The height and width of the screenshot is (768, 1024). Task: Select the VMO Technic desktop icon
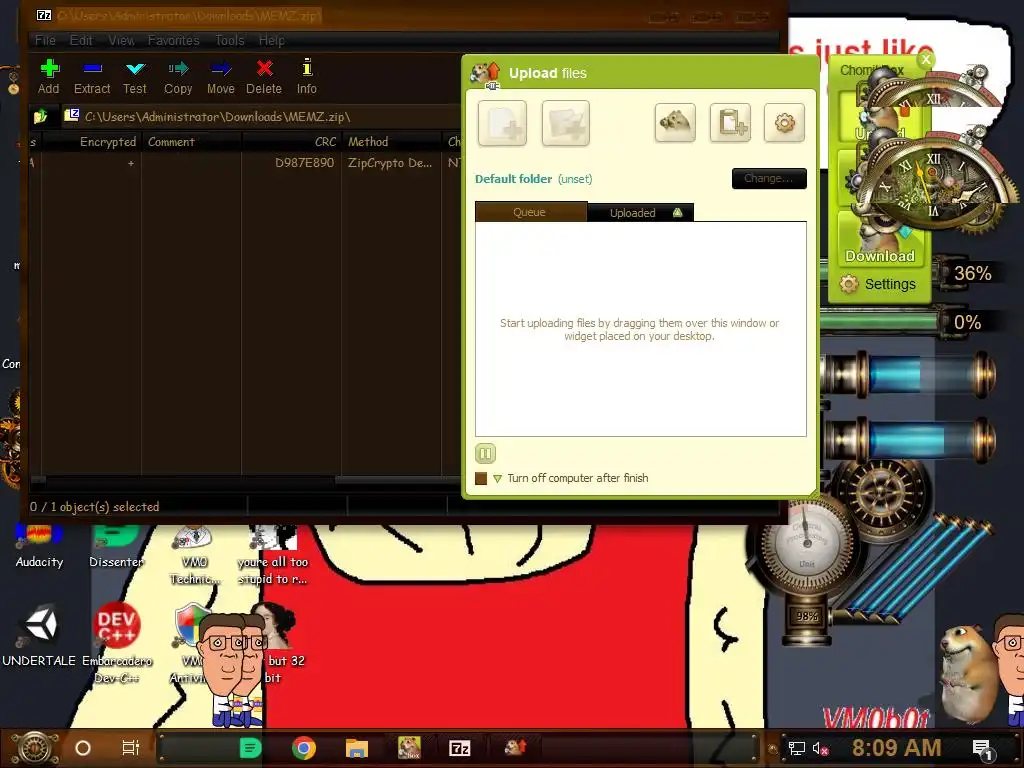click(195, 555)
